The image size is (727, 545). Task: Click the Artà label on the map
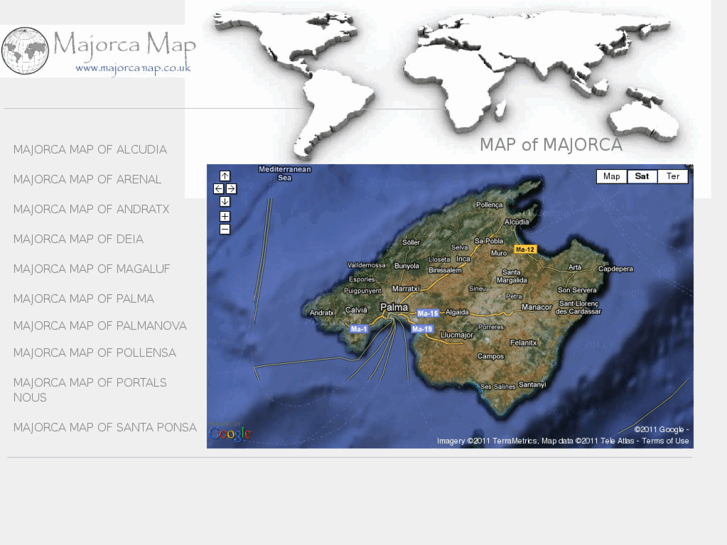pyautogui.click(x=575, y=267)
